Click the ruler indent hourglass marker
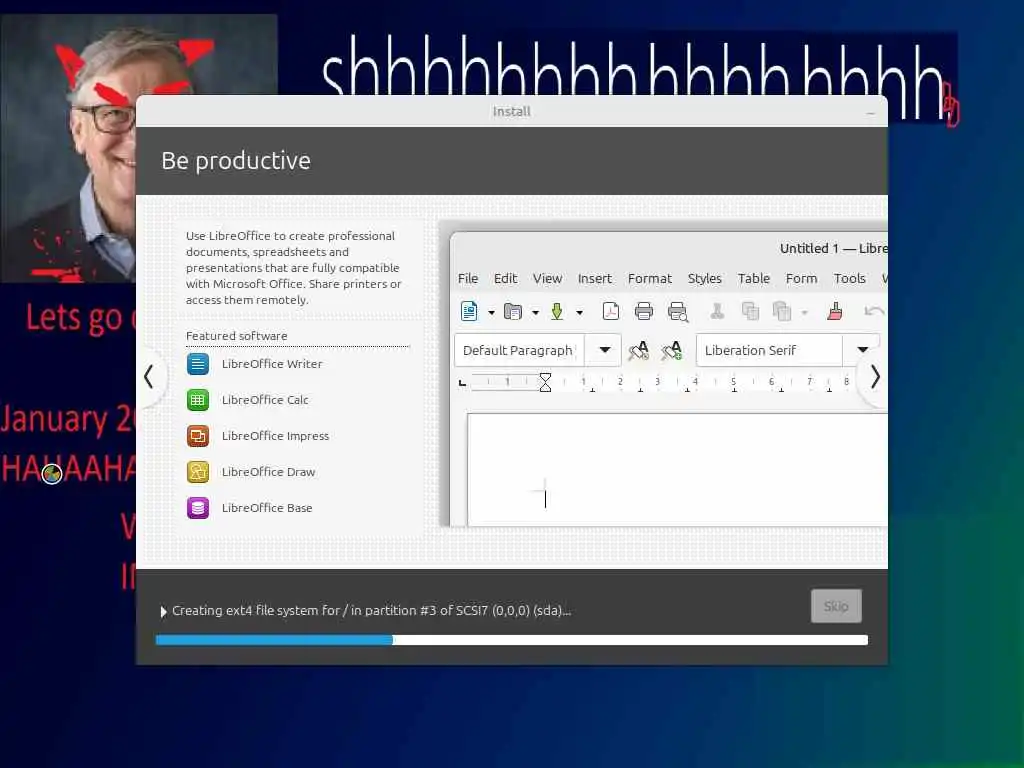The height and width of the screenshot is (768, 1024). point(545,382)
